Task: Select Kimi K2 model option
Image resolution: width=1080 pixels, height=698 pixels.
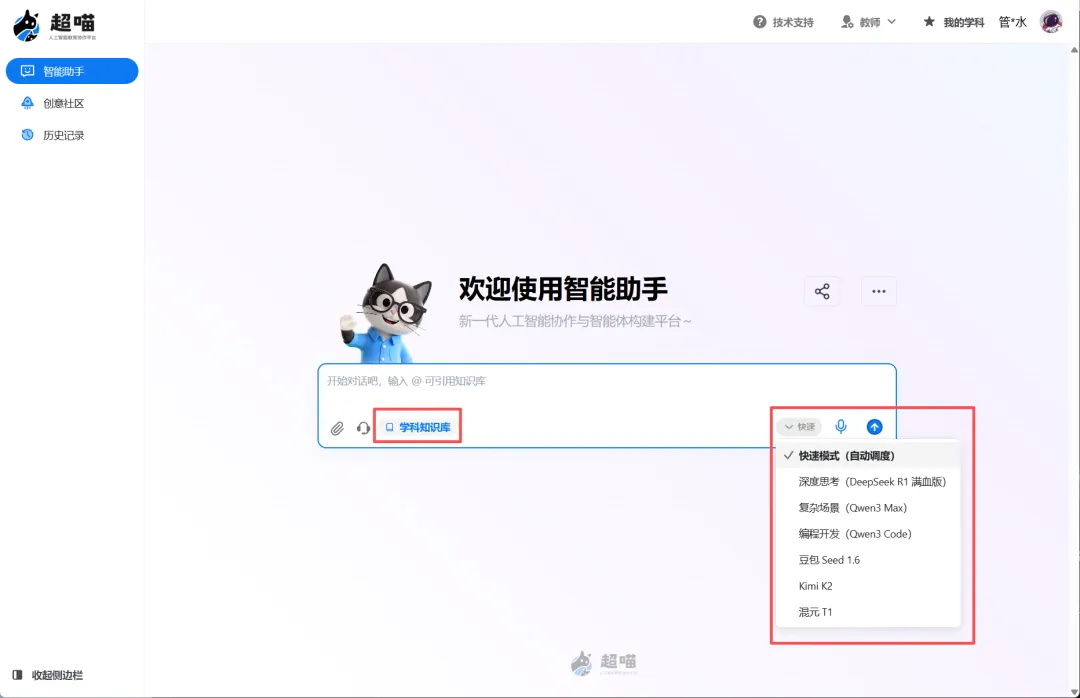Action: (868, 586)
